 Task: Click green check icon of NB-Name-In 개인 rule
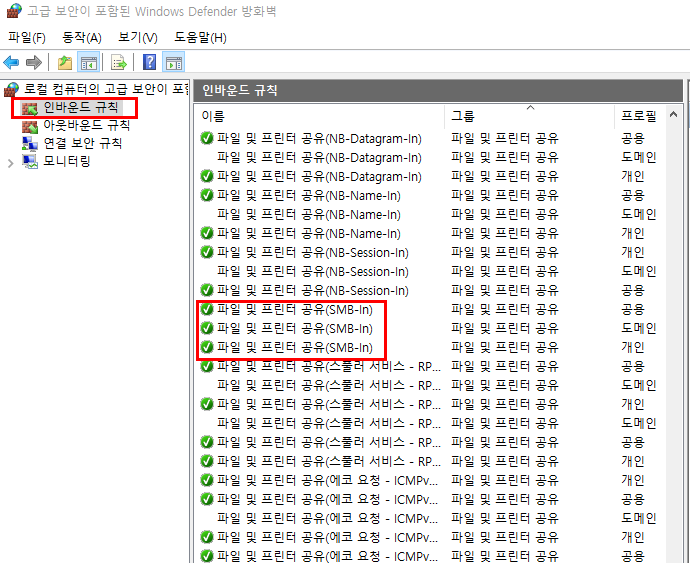tap(207, 233)
